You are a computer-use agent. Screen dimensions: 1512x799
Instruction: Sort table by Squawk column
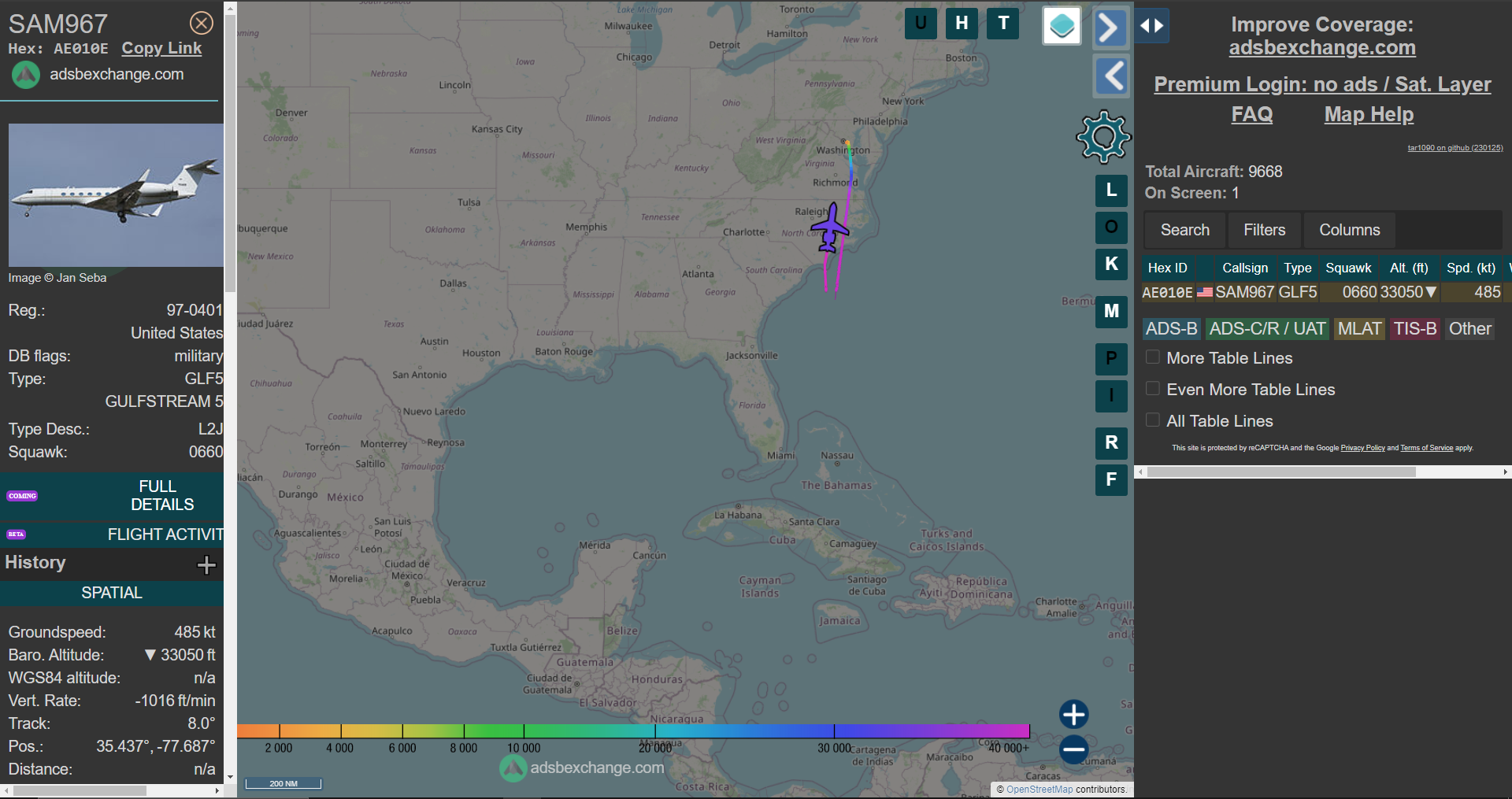(x=1347, y=268)
